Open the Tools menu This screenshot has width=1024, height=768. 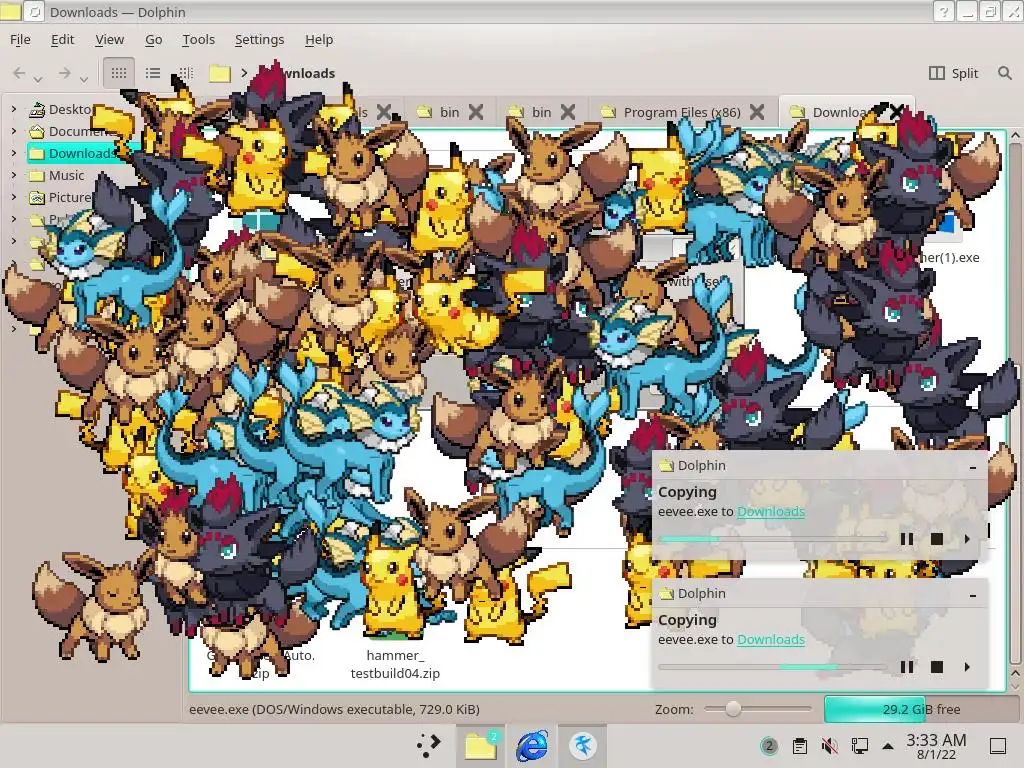pos(199,39)
